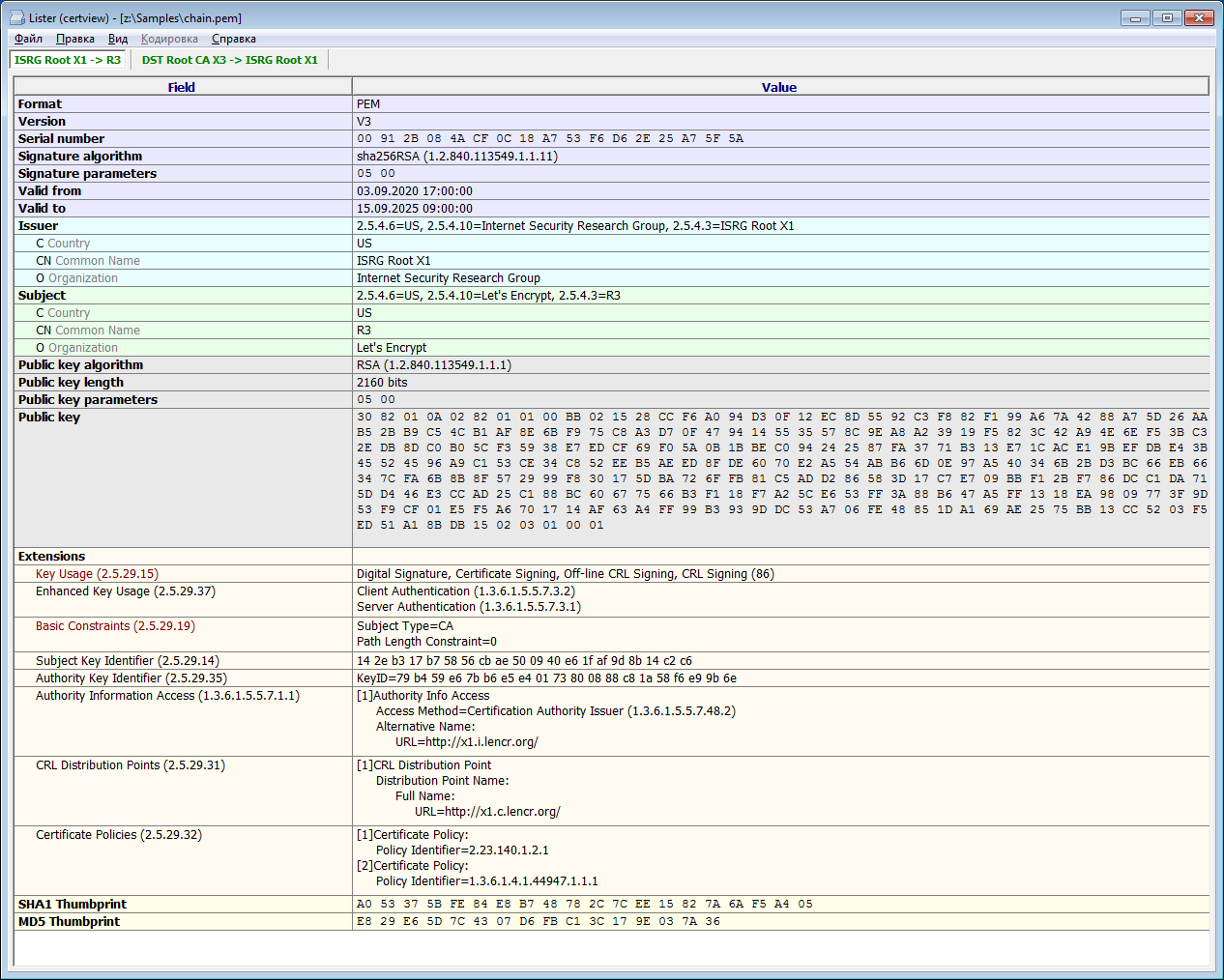Click the Field column header
This screenshot has height=980, width=1224.
coord(182,87)
